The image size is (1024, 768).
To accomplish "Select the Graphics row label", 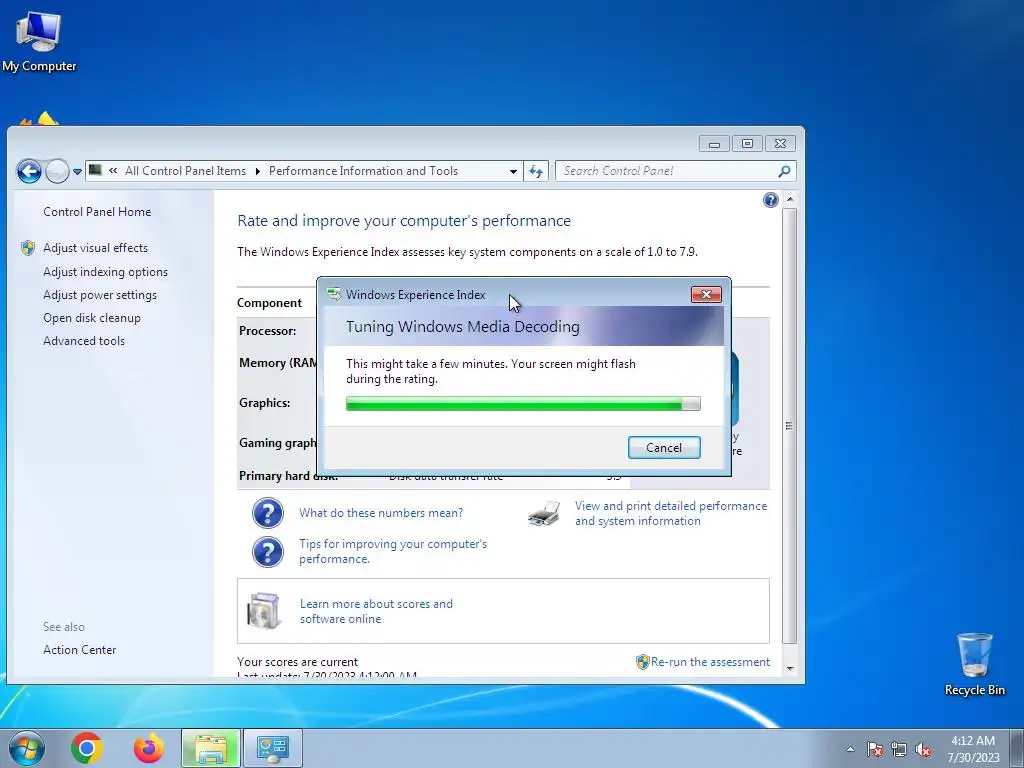I will point(264,403).
